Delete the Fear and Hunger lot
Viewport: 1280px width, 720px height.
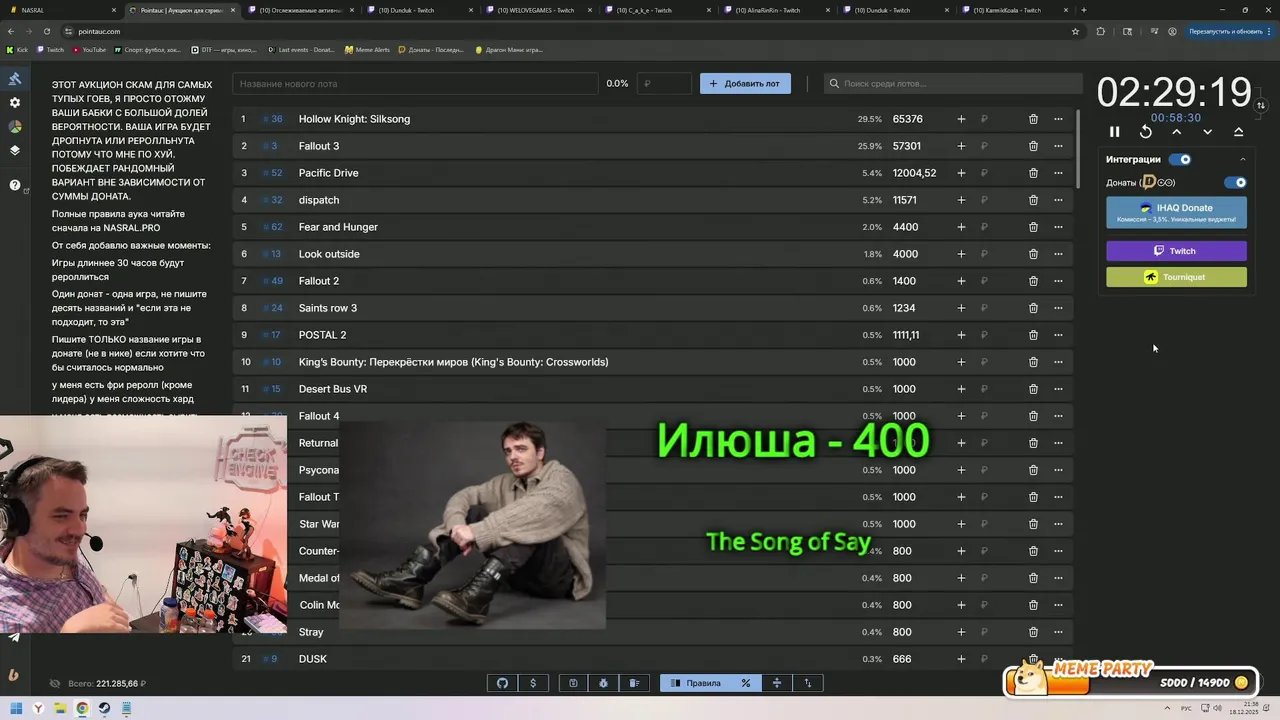point(1033,227)
